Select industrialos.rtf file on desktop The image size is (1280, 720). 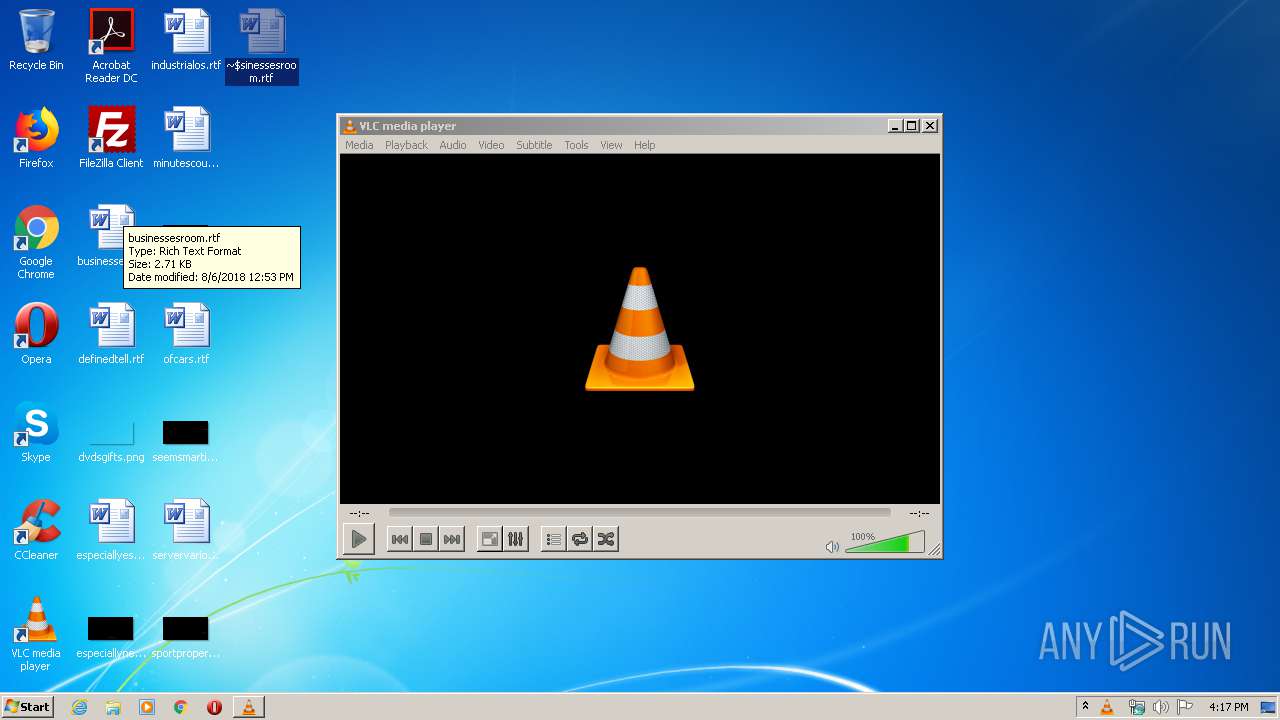coord(186,40)
